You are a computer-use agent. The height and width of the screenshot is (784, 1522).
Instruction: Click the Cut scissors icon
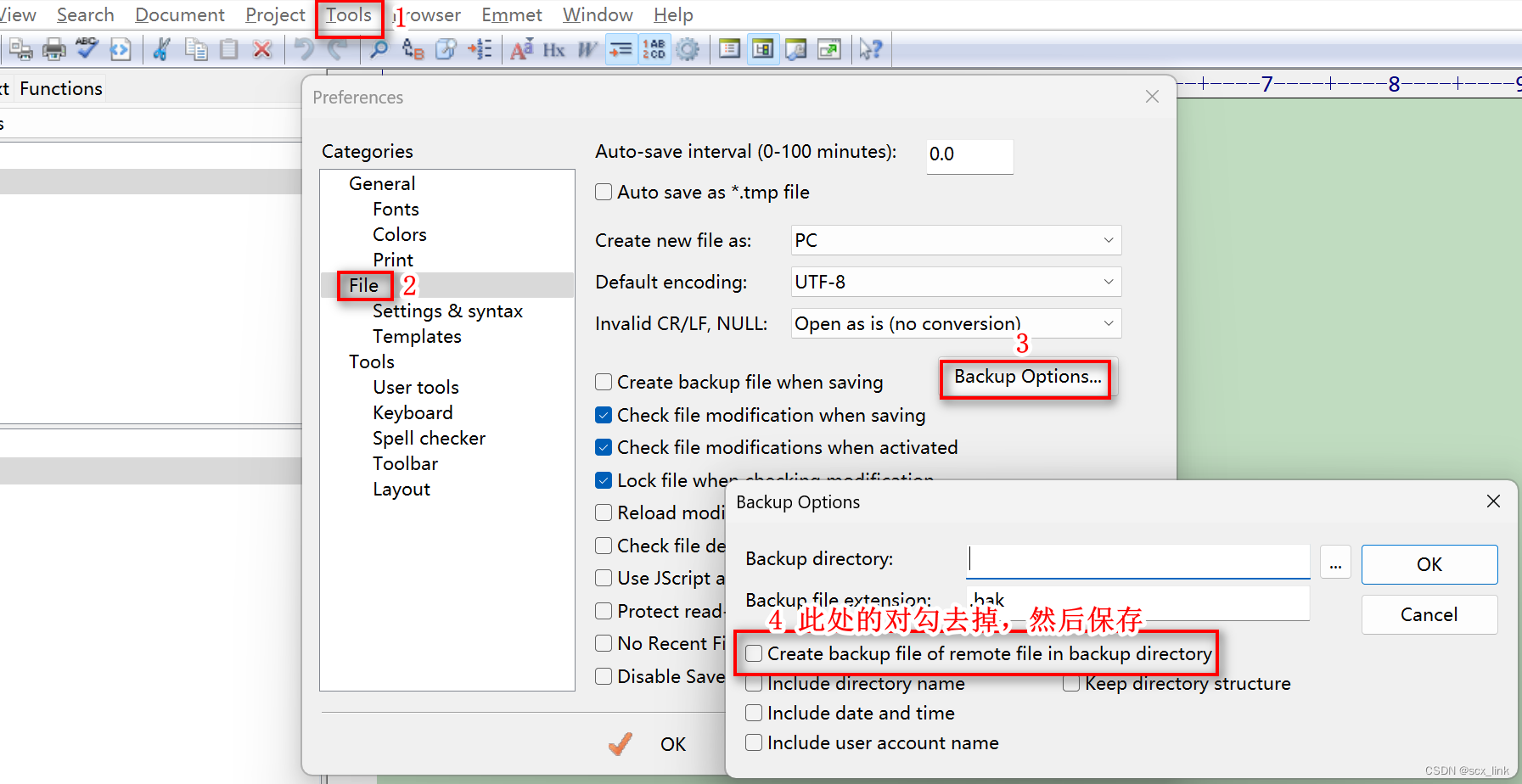pos(161,50)
